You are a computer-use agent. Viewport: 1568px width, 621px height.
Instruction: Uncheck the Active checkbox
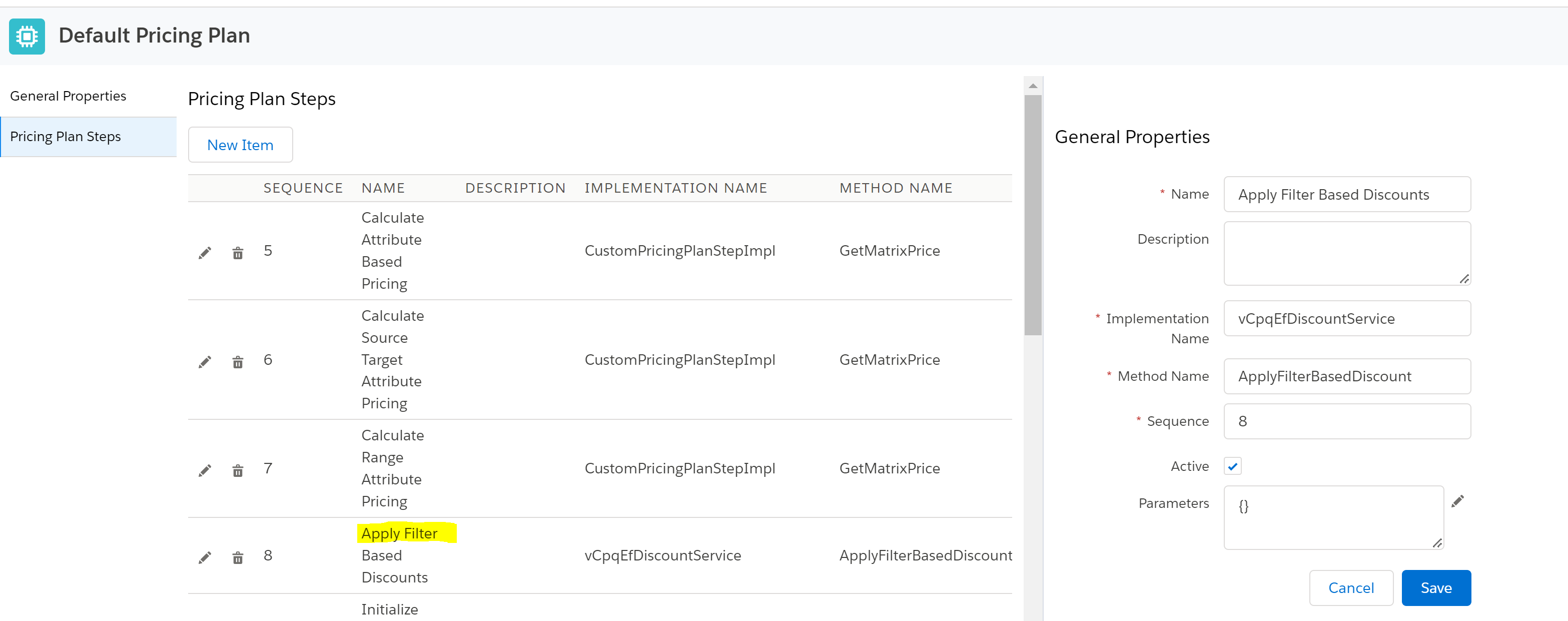(x=1233, y=466)
